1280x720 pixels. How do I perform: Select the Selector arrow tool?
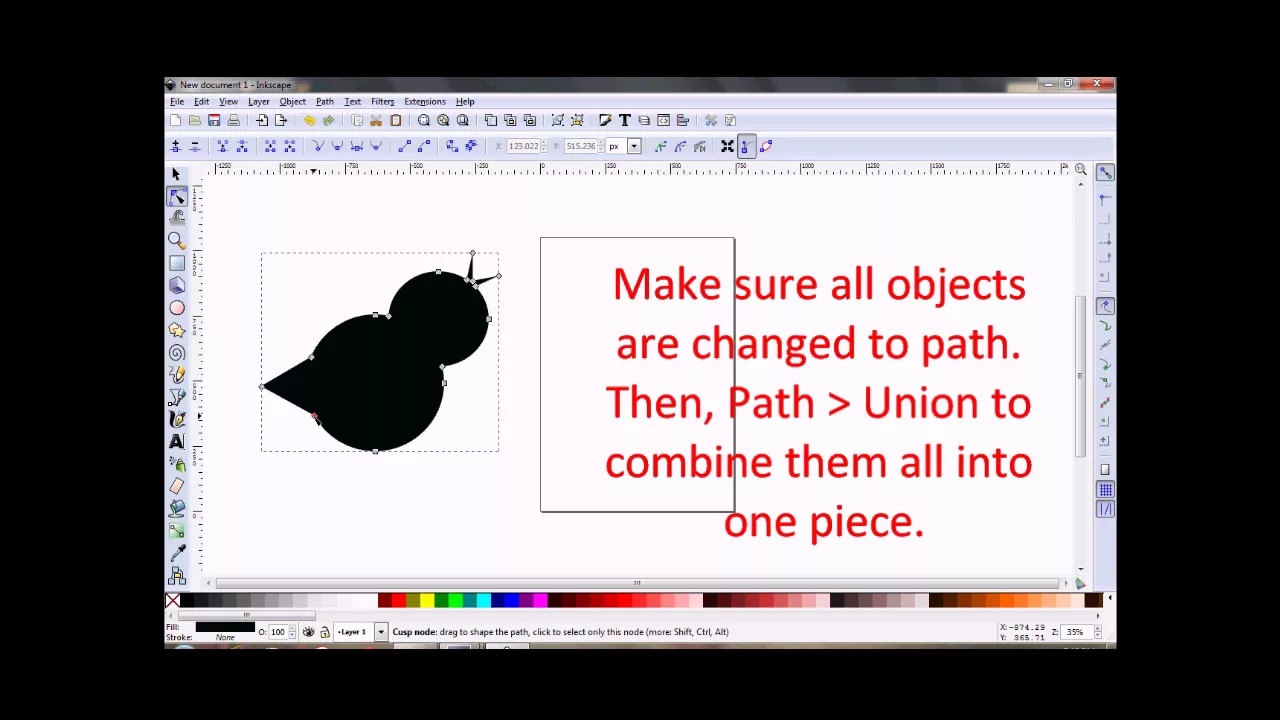[x=177, y=174]
